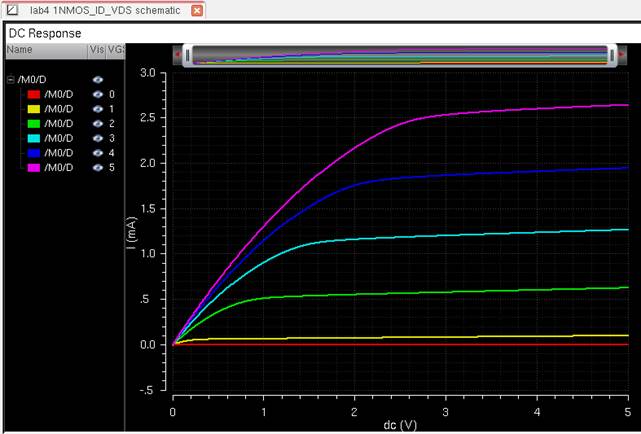
Task: Toggle visibility of the /M0/D parent group
Action: (x=98, y=78)
